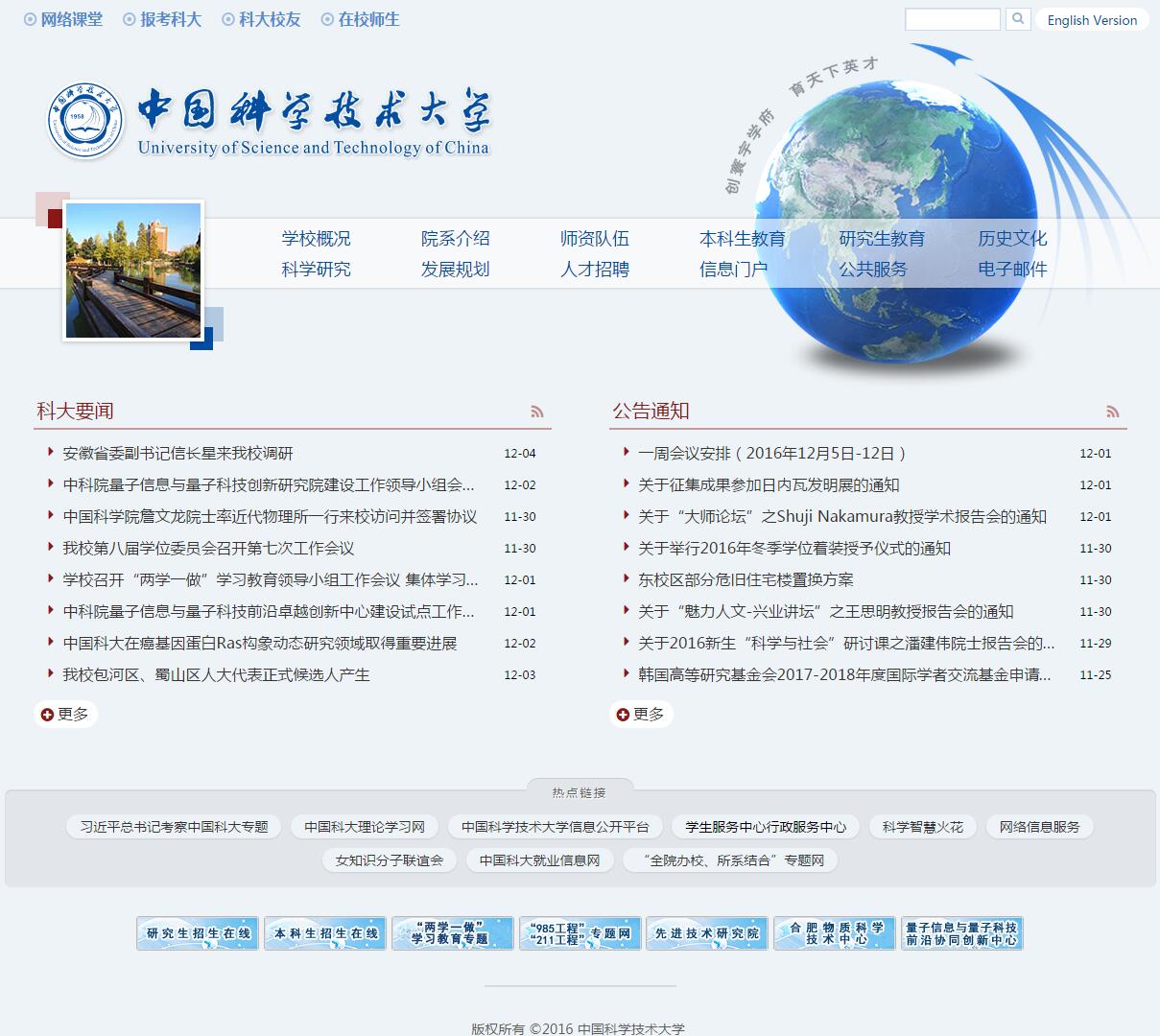Open the 历史文化 menu item
This screenshot has height=1036, width=1160.
(1013, 238)
